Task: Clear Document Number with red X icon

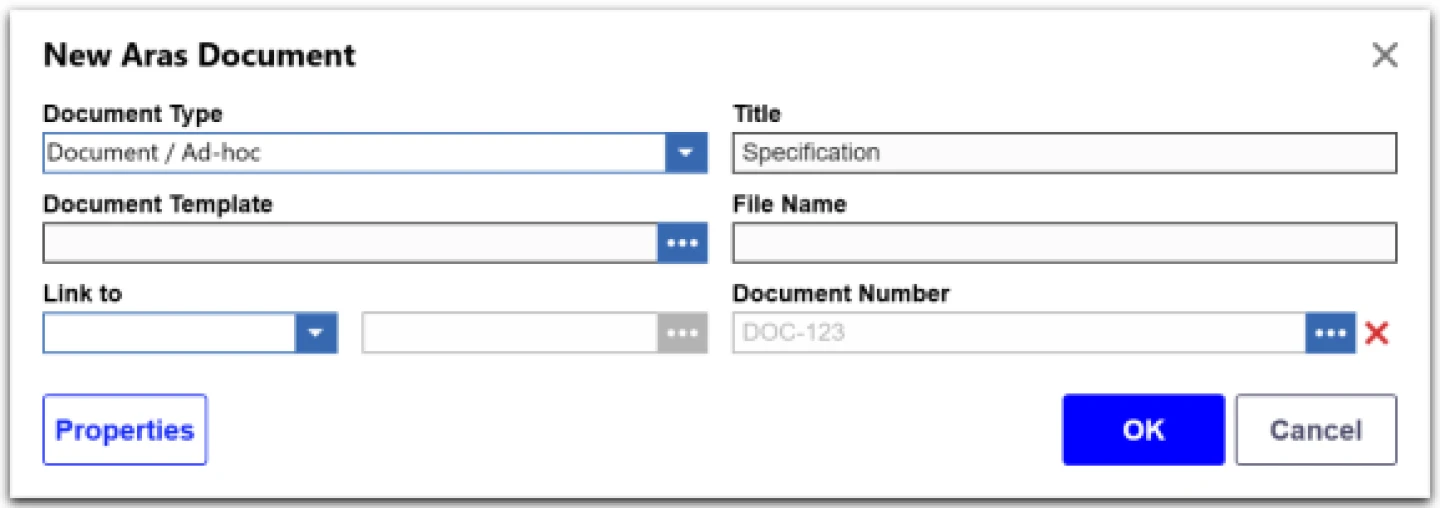Action: point(1377,333)
